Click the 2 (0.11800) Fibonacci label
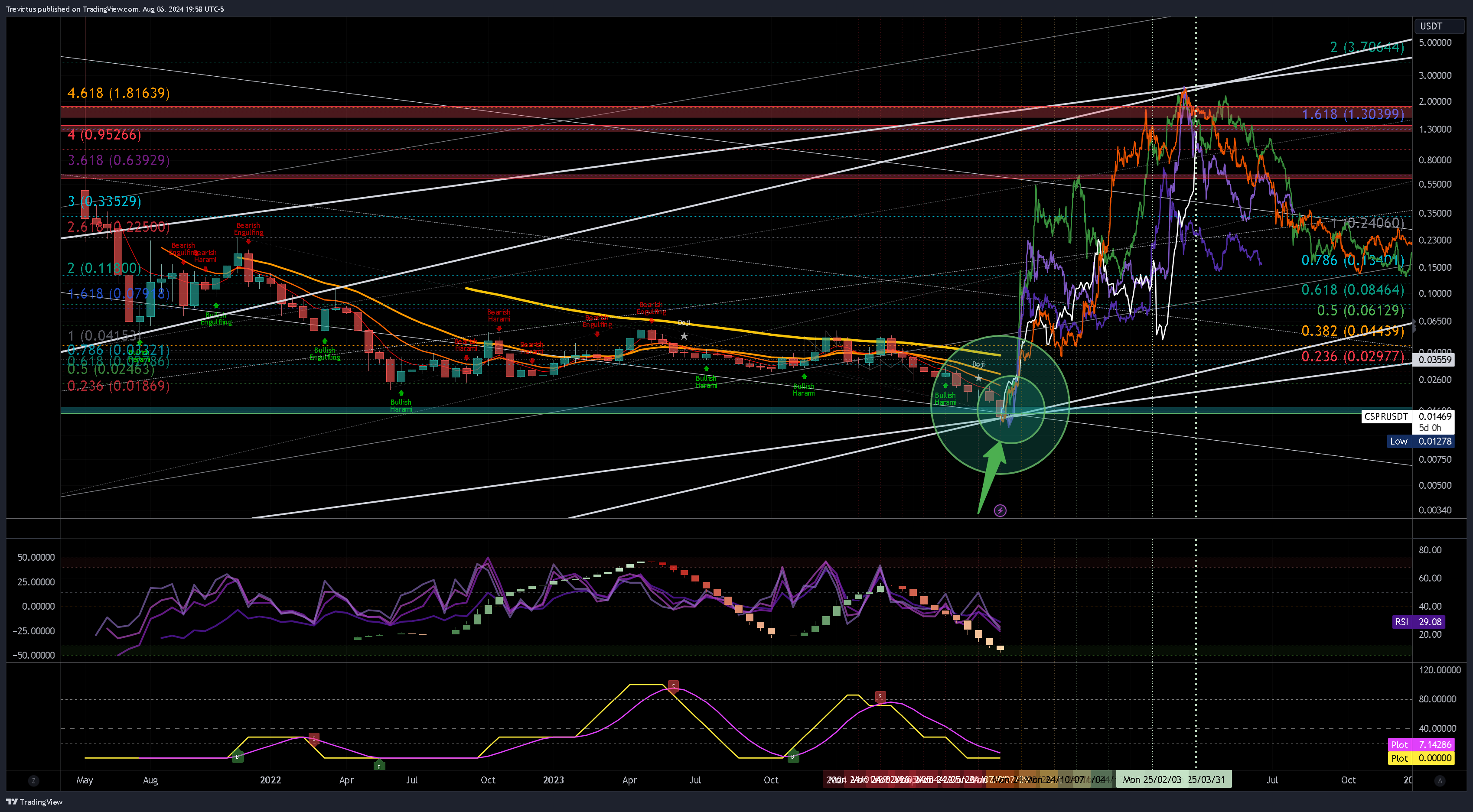1473x812 pixels. coord(104,268)
